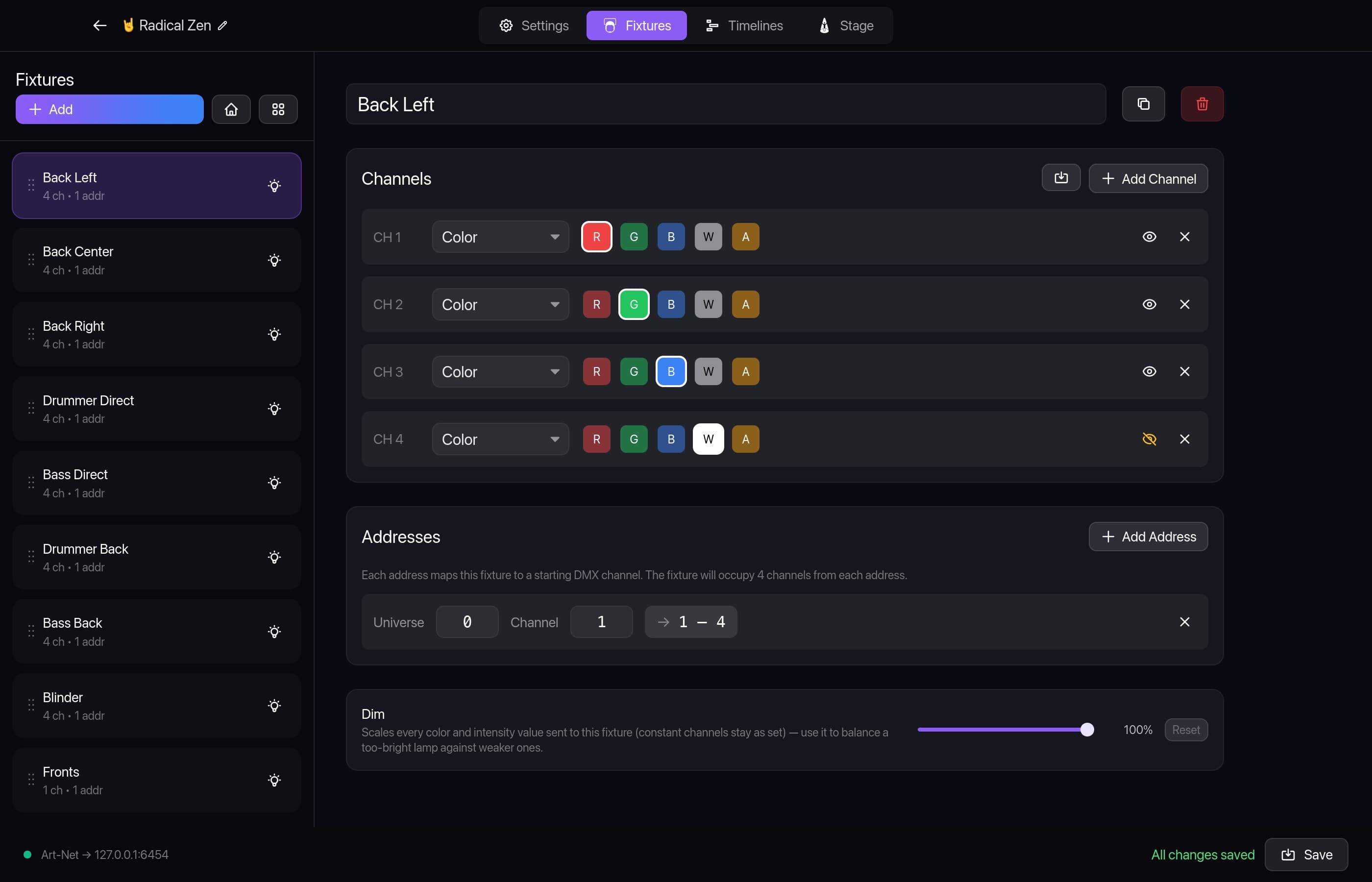Remove channel CH 1
This screenshot has height=882, width=1372.
tap(1184, 237)
